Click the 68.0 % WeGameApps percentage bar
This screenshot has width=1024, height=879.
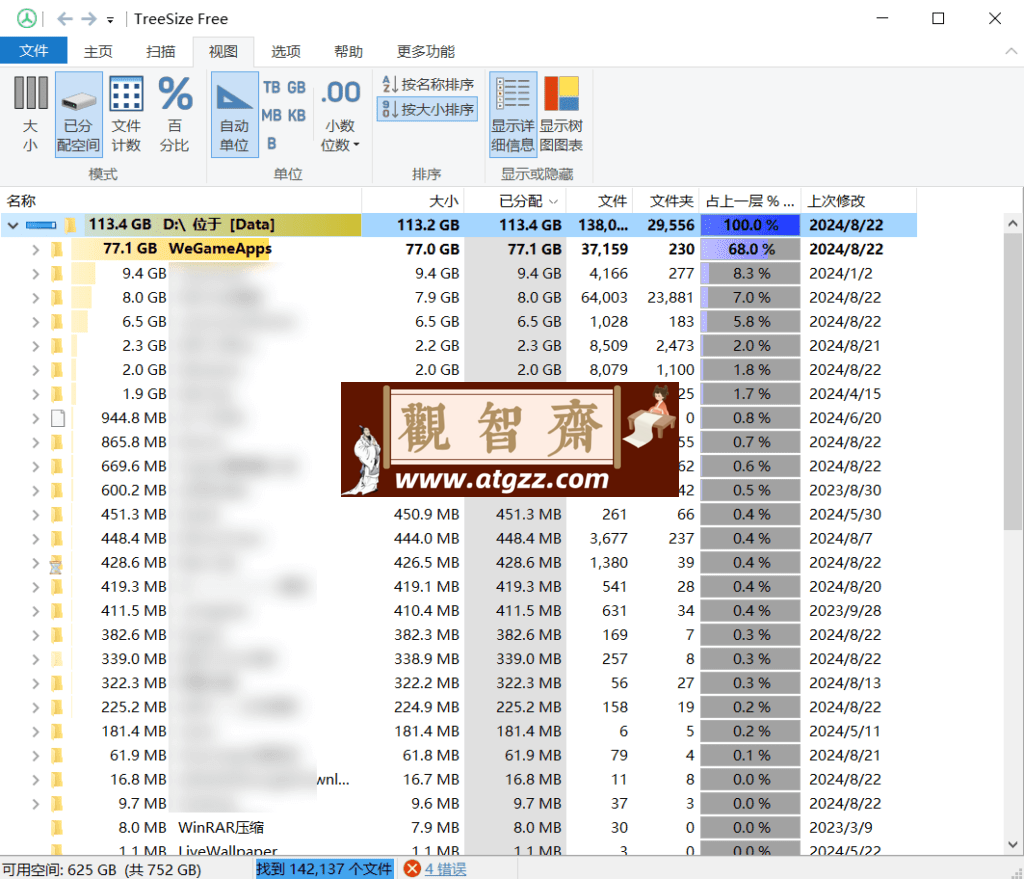tap(750, 249)
